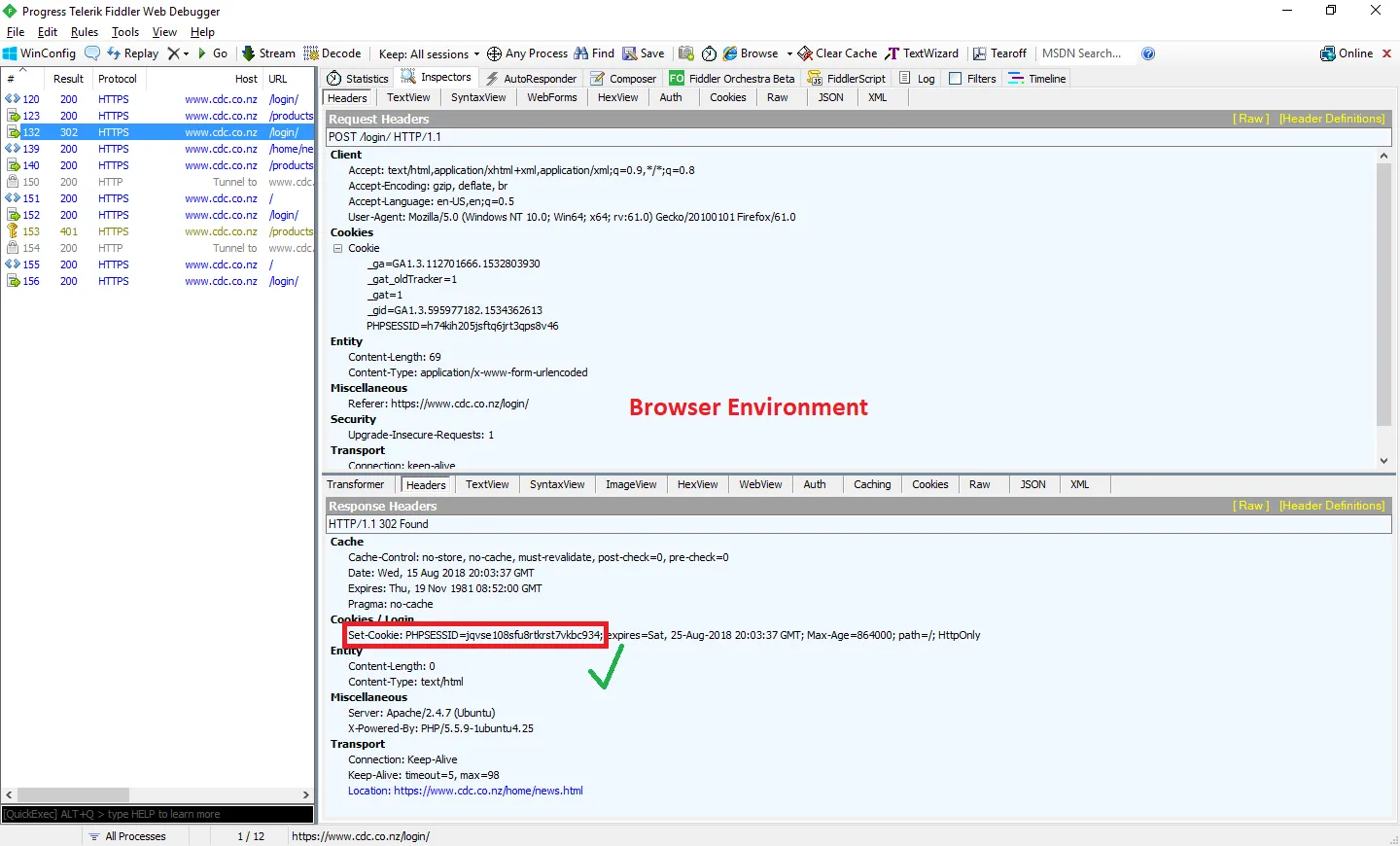Screen dimensions: 1400x846
Task: Open WinConfig from the toolbar
Action: click(x=39, y=53)
